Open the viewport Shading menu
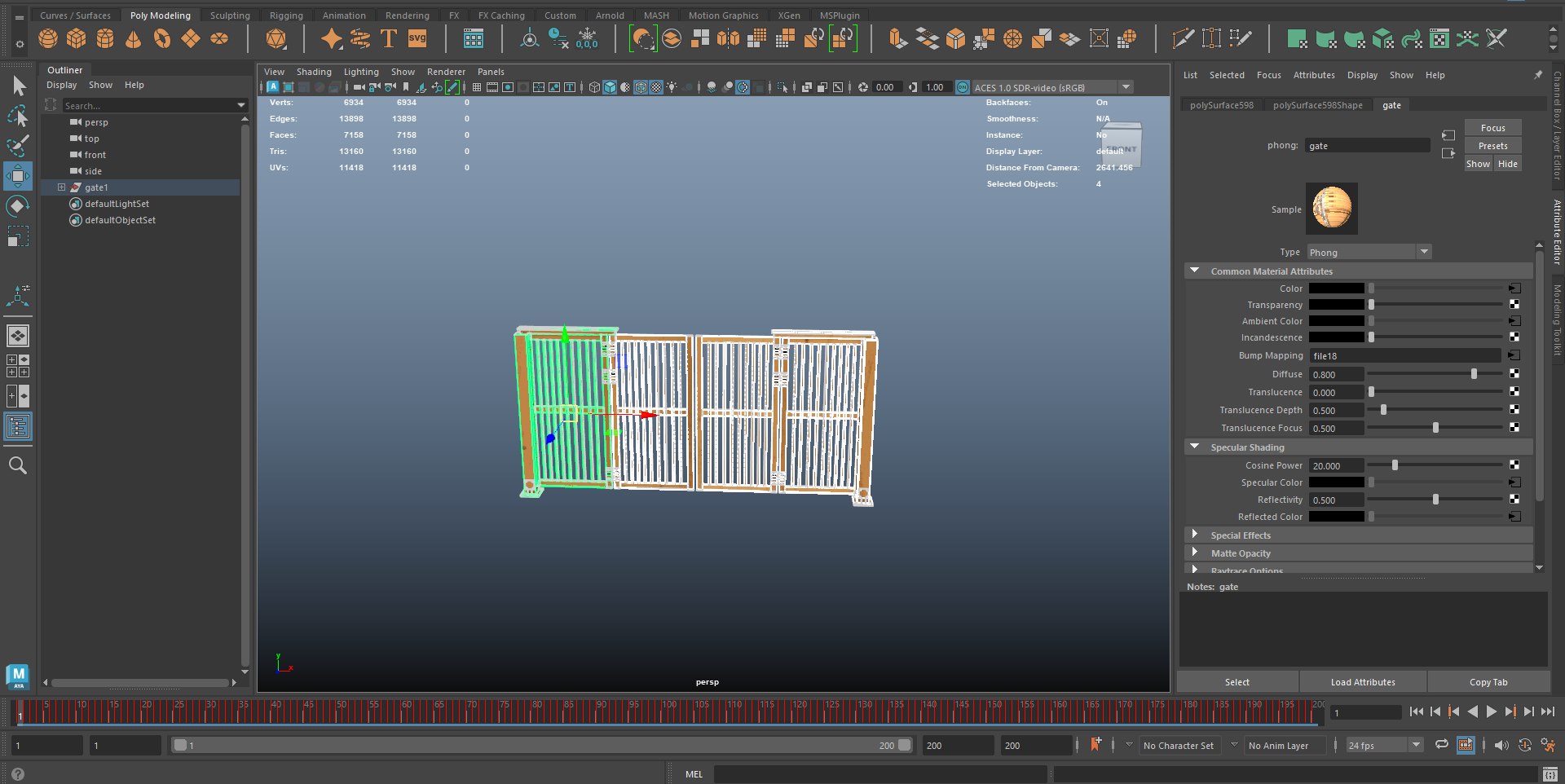 click(314, 72)
